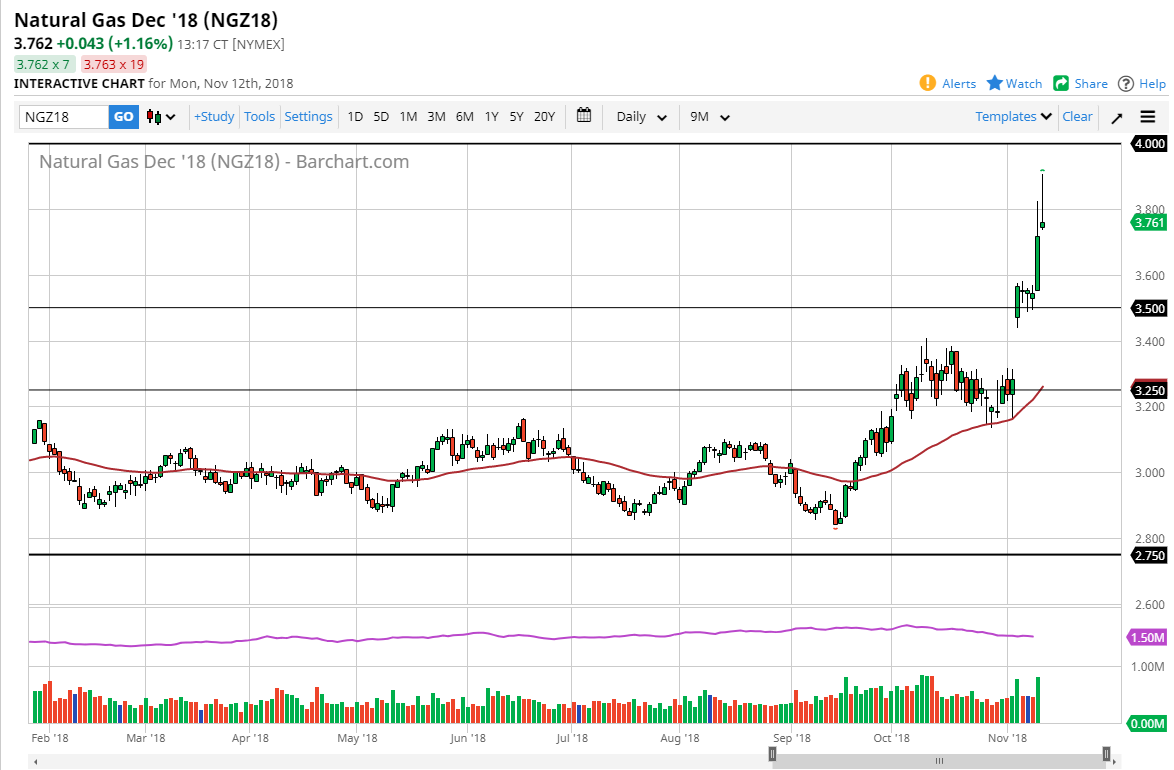The image size is (1174, 770).
Task: Click the green 3.761 last price label
Action: (x=1149, y=222)
